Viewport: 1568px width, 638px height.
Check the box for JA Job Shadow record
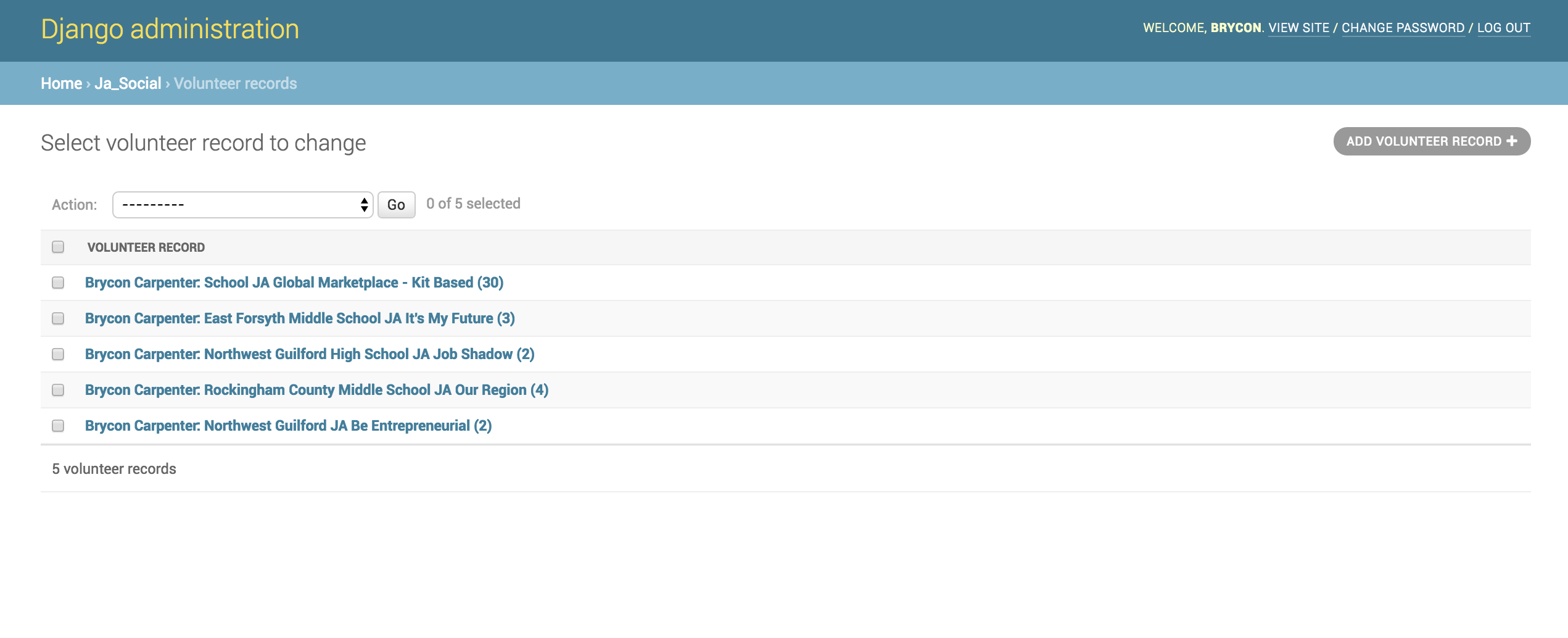point(58,354)
